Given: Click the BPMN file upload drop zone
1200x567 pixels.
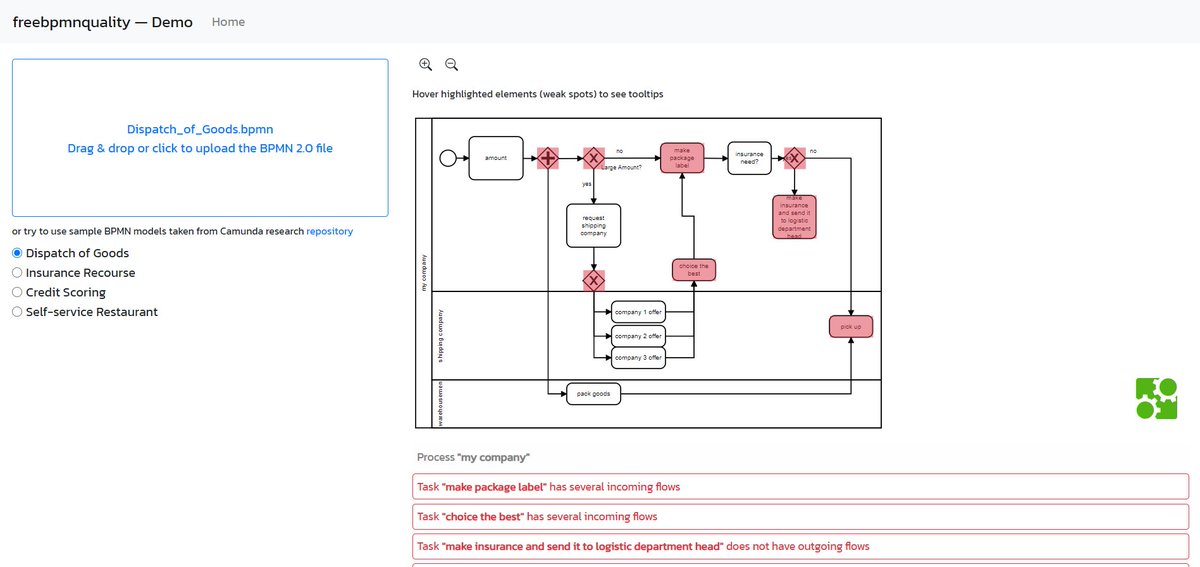Looking at the screenshot, I should point(200,138).
